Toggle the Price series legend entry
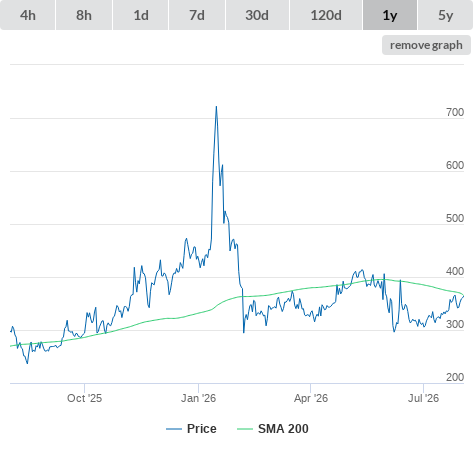 191,429
